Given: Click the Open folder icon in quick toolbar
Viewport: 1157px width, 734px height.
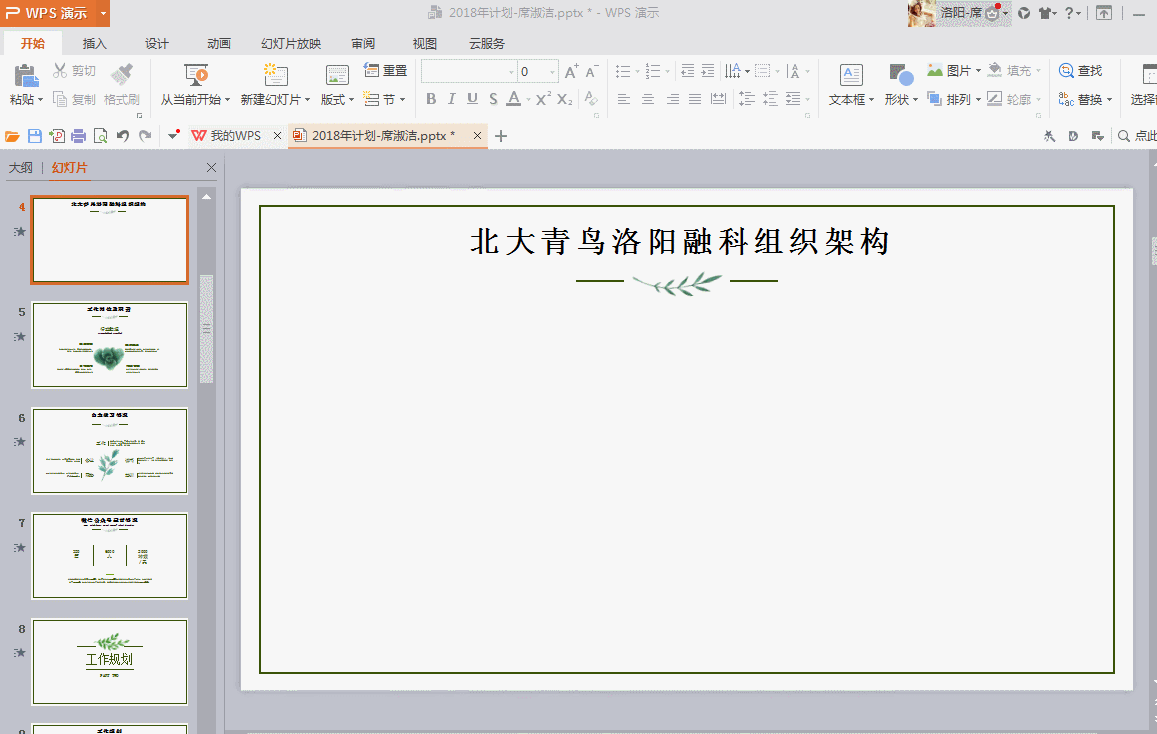Looking at the screenshot, I should click(12, 136).
